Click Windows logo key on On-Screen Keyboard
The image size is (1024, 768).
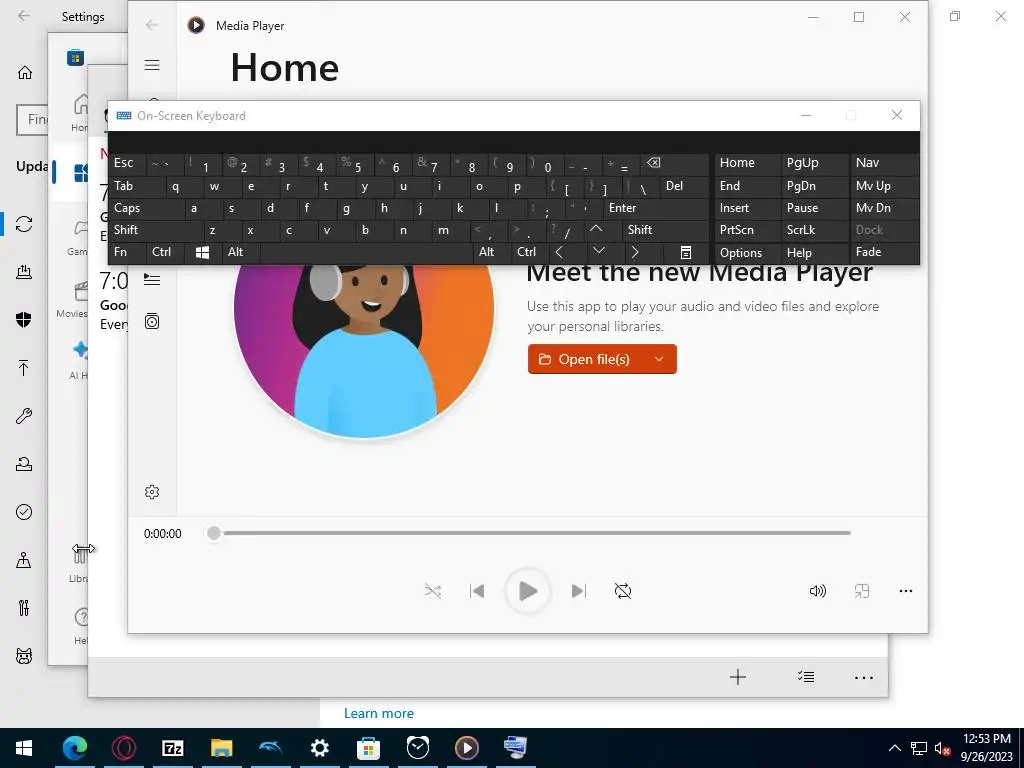203,252
